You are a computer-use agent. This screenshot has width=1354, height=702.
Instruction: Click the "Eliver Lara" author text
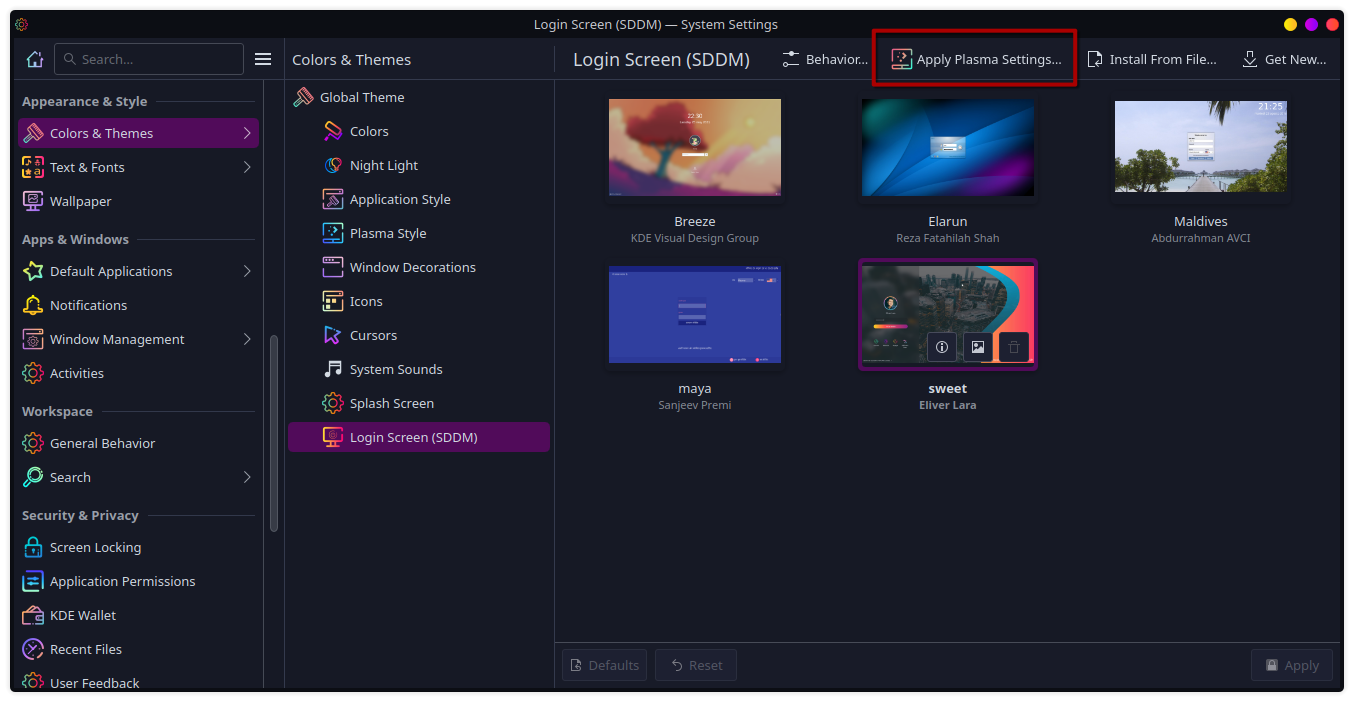click(948, 405)
